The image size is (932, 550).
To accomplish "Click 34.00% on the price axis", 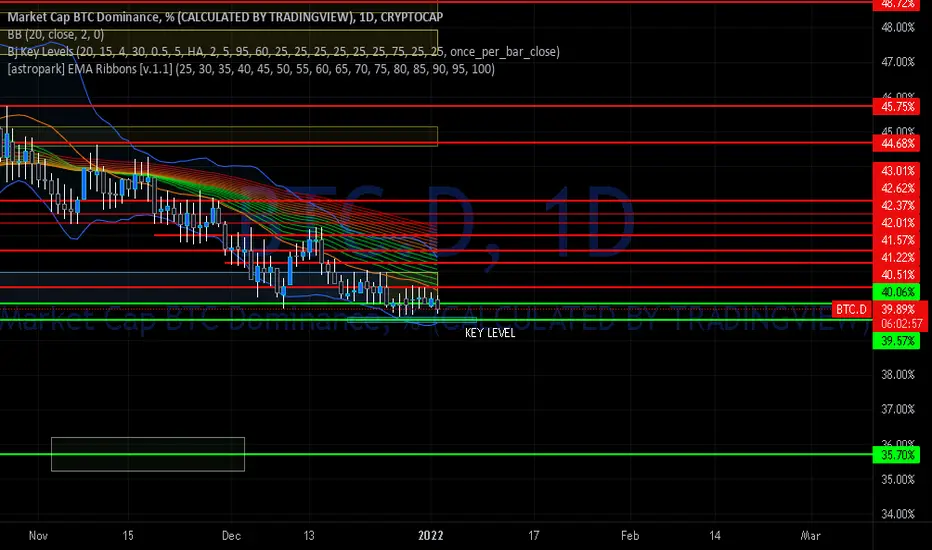I will pos(898,514).
